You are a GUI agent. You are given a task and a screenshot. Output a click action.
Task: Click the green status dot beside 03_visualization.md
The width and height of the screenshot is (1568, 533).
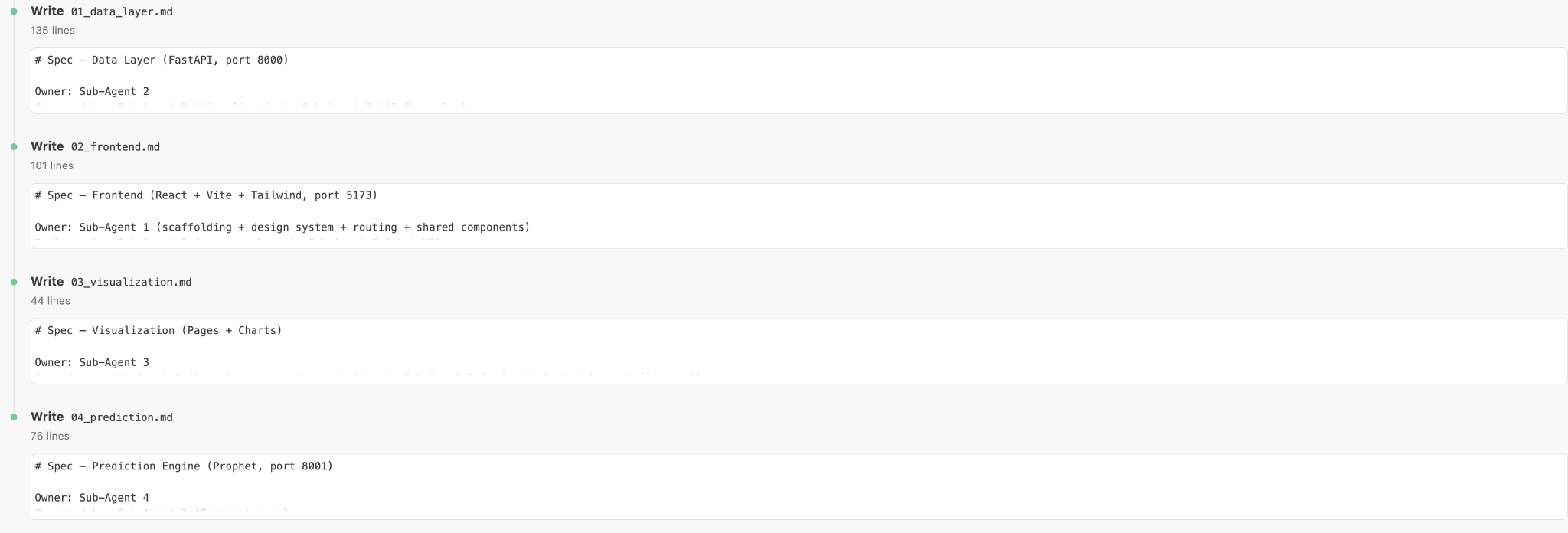[14, 282]
